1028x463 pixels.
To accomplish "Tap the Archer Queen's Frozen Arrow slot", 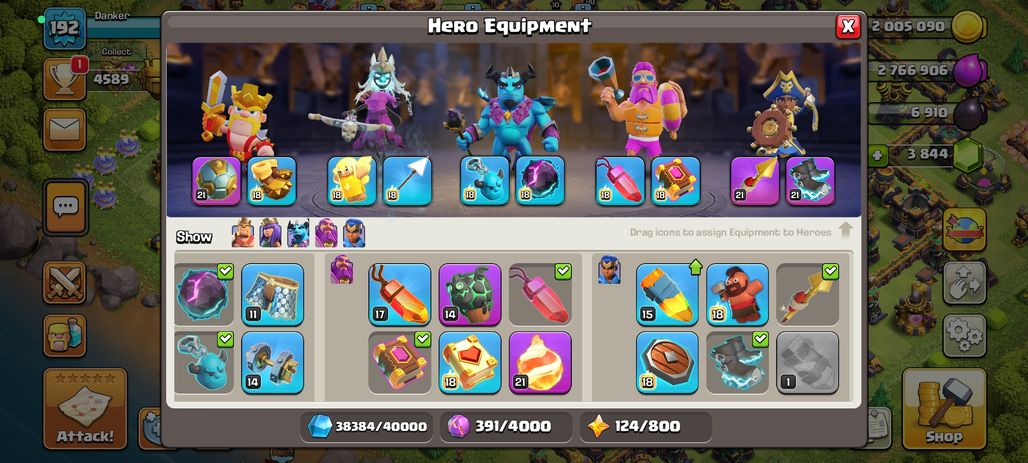I will tap(407, 181).
